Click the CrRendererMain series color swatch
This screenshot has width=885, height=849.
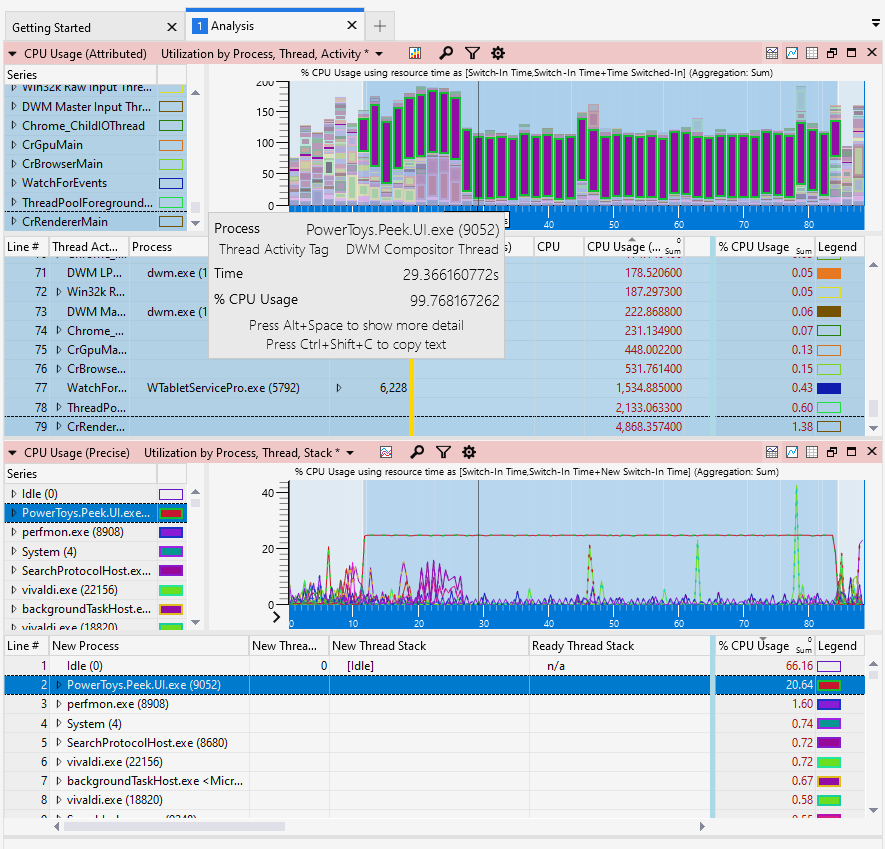click(x=171, y=222)
